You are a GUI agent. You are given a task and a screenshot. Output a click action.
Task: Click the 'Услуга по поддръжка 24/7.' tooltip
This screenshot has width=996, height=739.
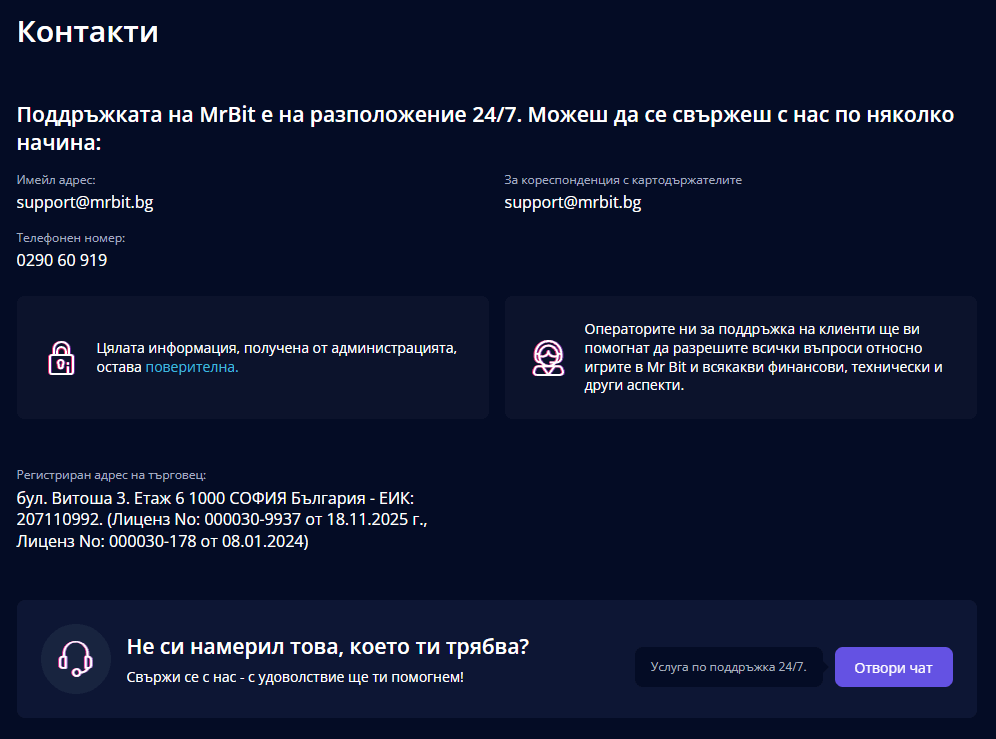click(x=729, y=667)
